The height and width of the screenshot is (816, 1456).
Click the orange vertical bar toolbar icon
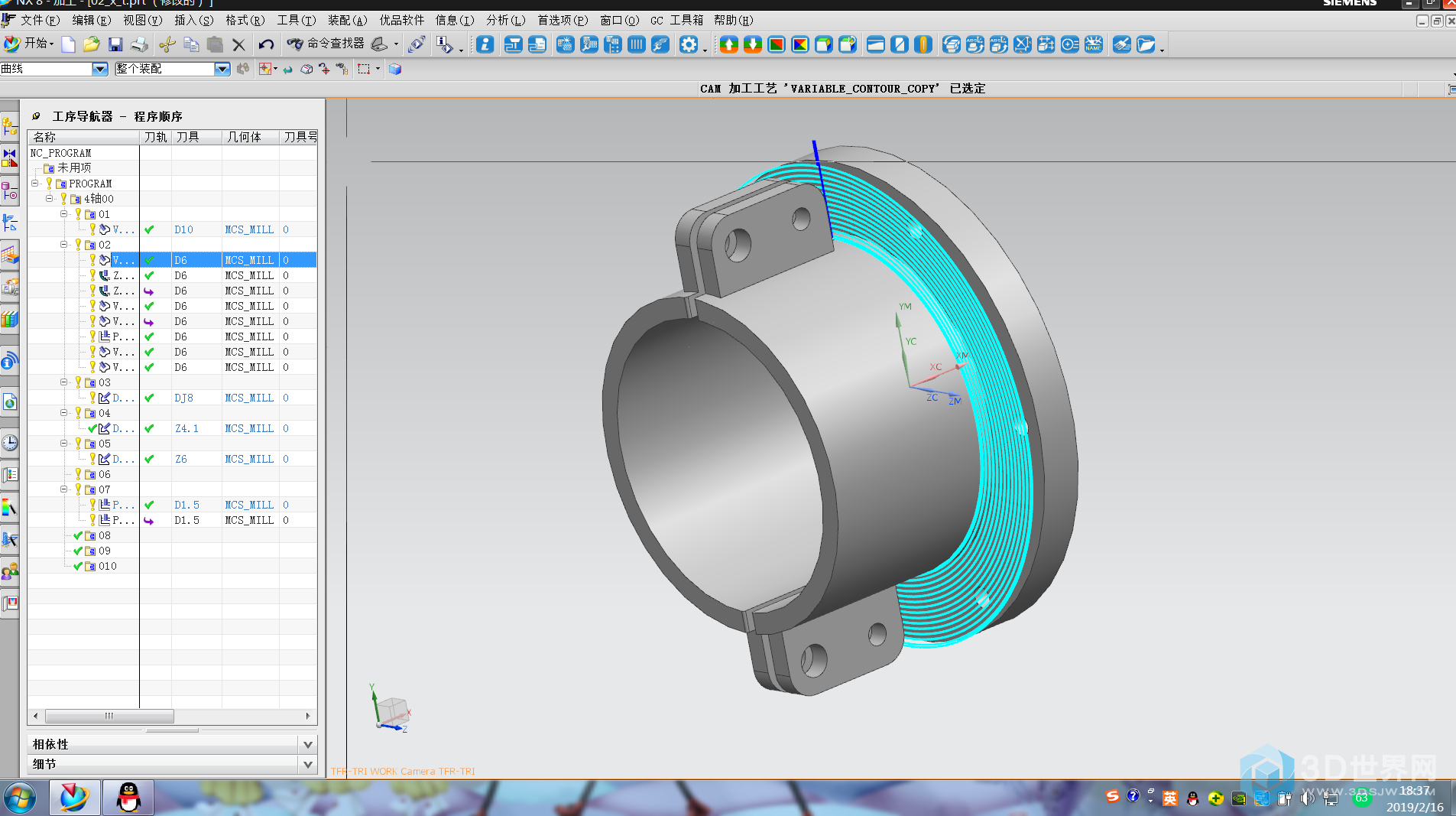coord(923,44)
